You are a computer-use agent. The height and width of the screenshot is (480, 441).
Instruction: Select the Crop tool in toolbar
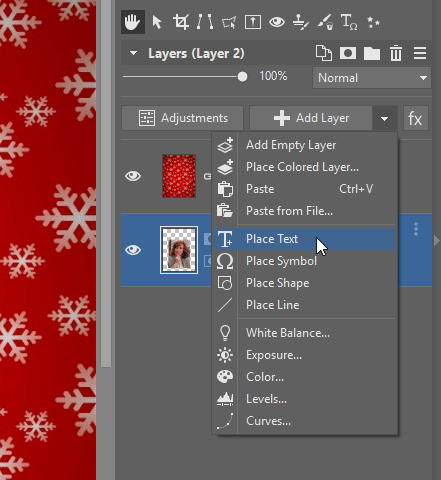pyautogui.click(x=181, y=22)
